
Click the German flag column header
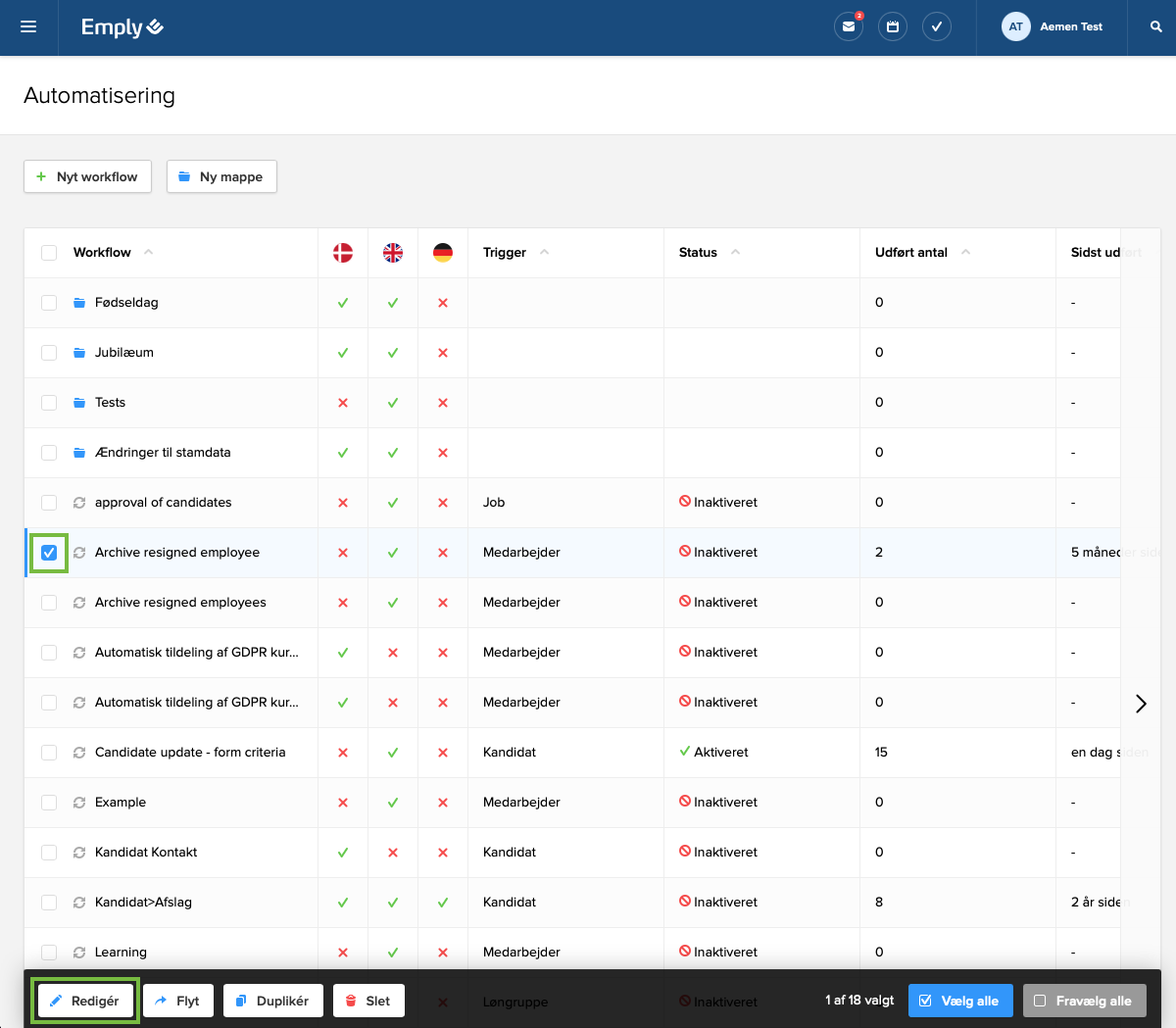pos(443,252)
